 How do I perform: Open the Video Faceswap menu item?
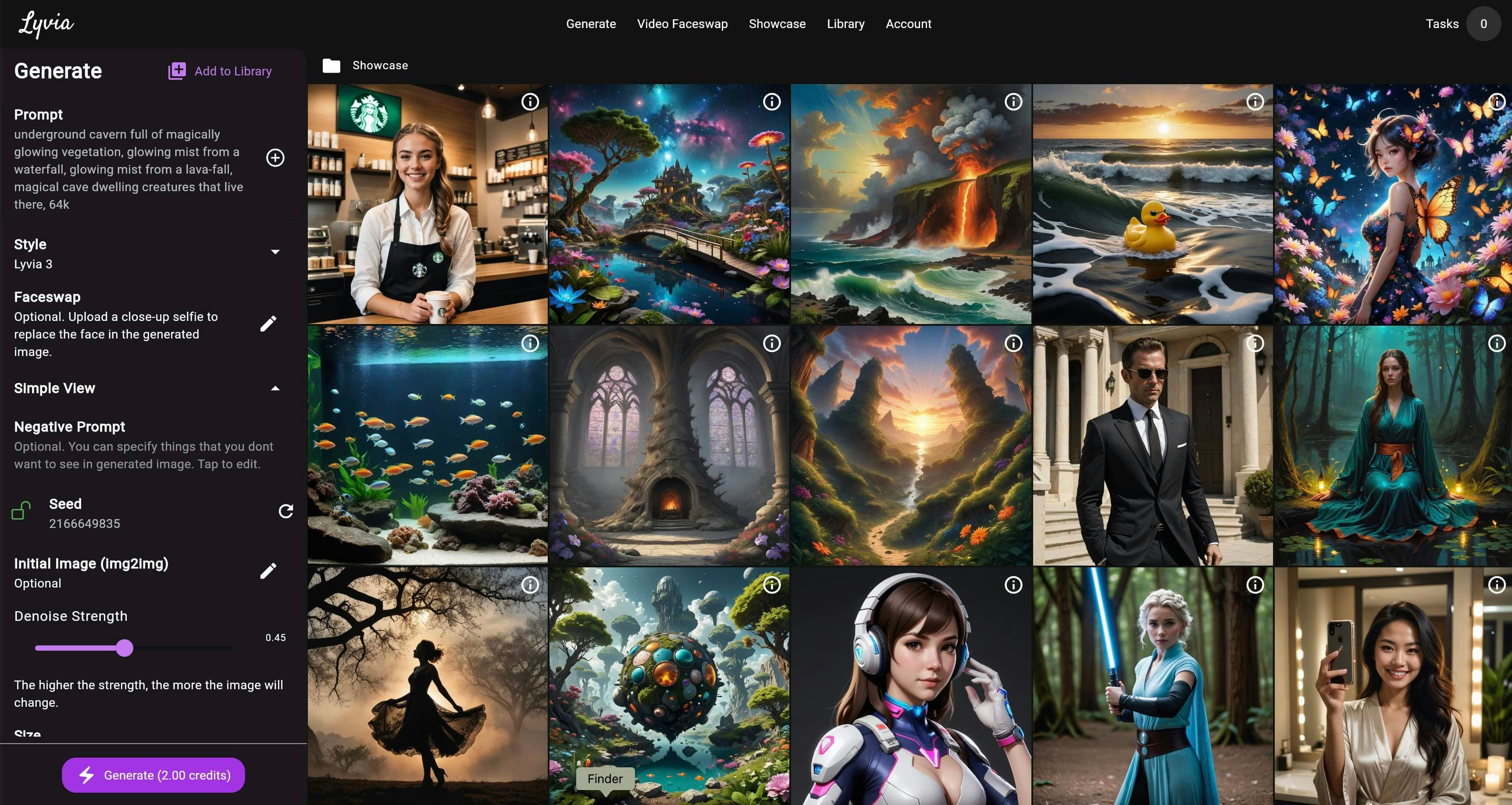pos(682,24)
